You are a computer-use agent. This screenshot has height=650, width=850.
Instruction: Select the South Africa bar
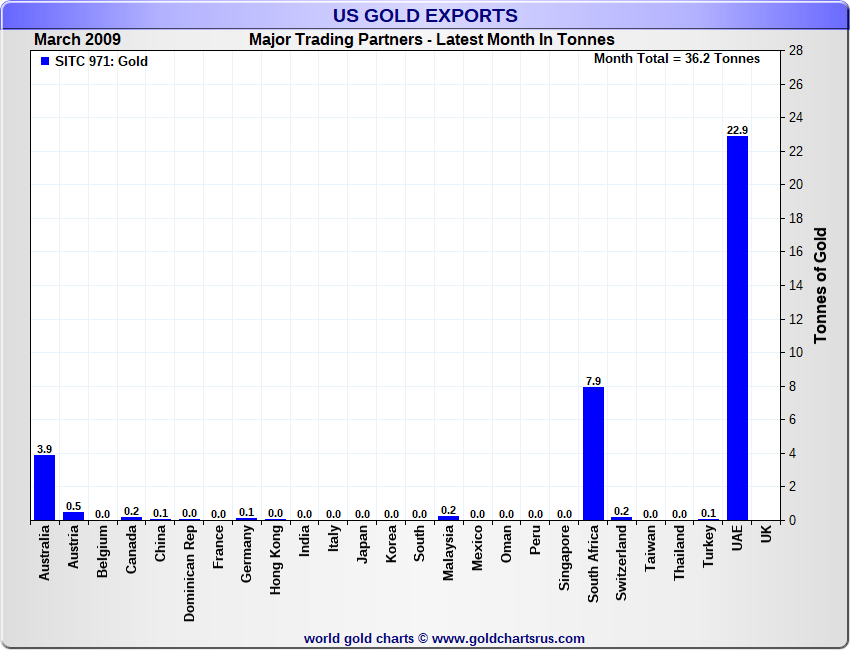click(593, 453)
